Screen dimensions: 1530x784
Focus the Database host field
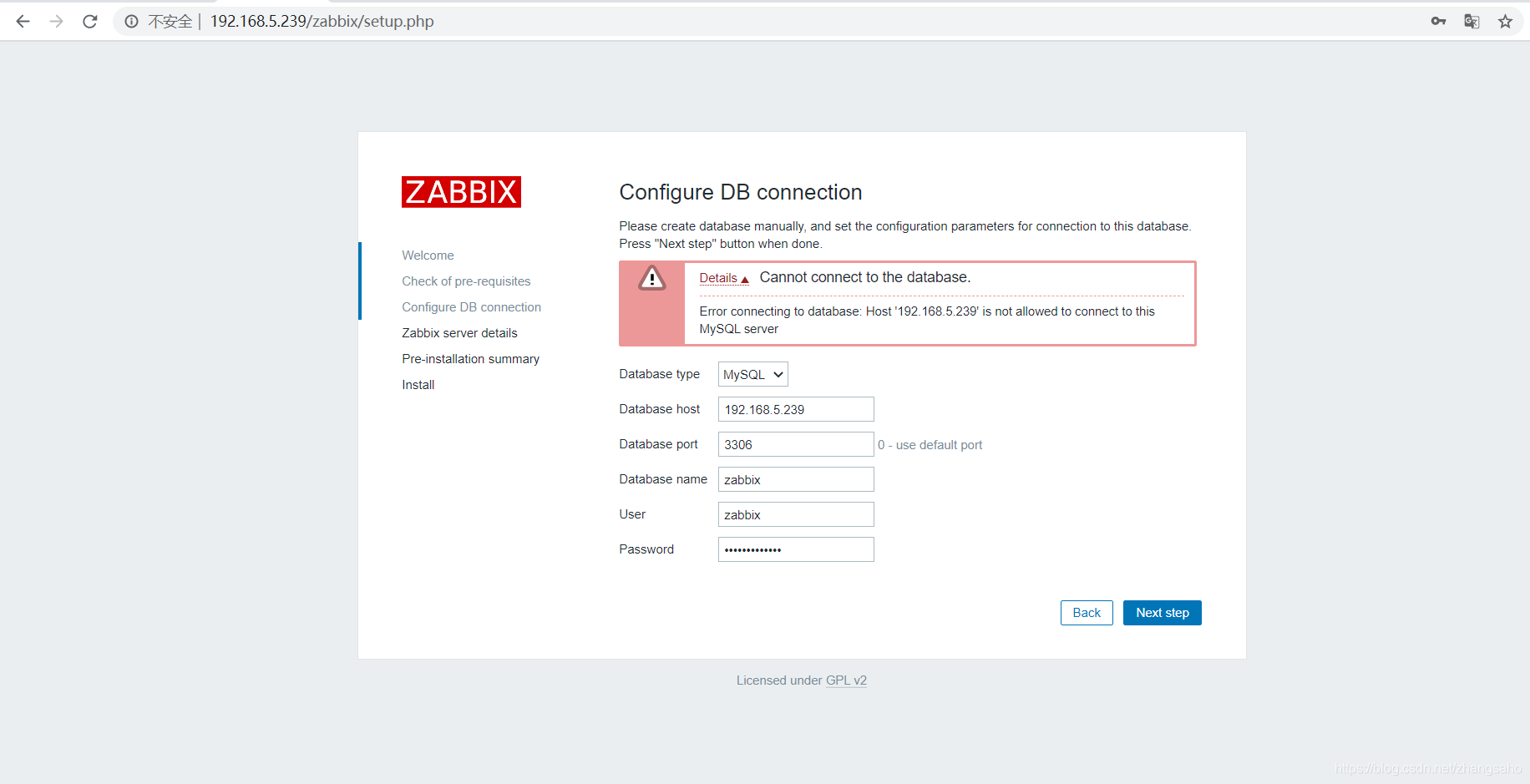click(x=796, y=409)
